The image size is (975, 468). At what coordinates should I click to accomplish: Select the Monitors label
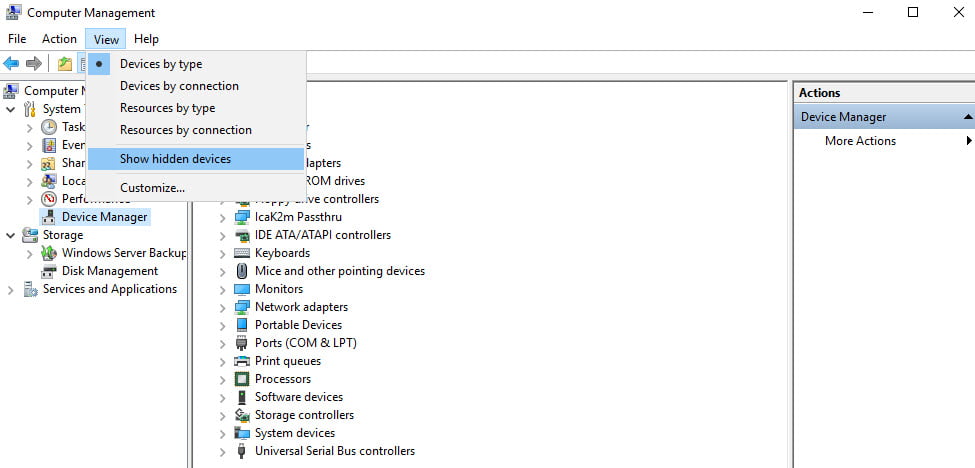pos(279,289)
